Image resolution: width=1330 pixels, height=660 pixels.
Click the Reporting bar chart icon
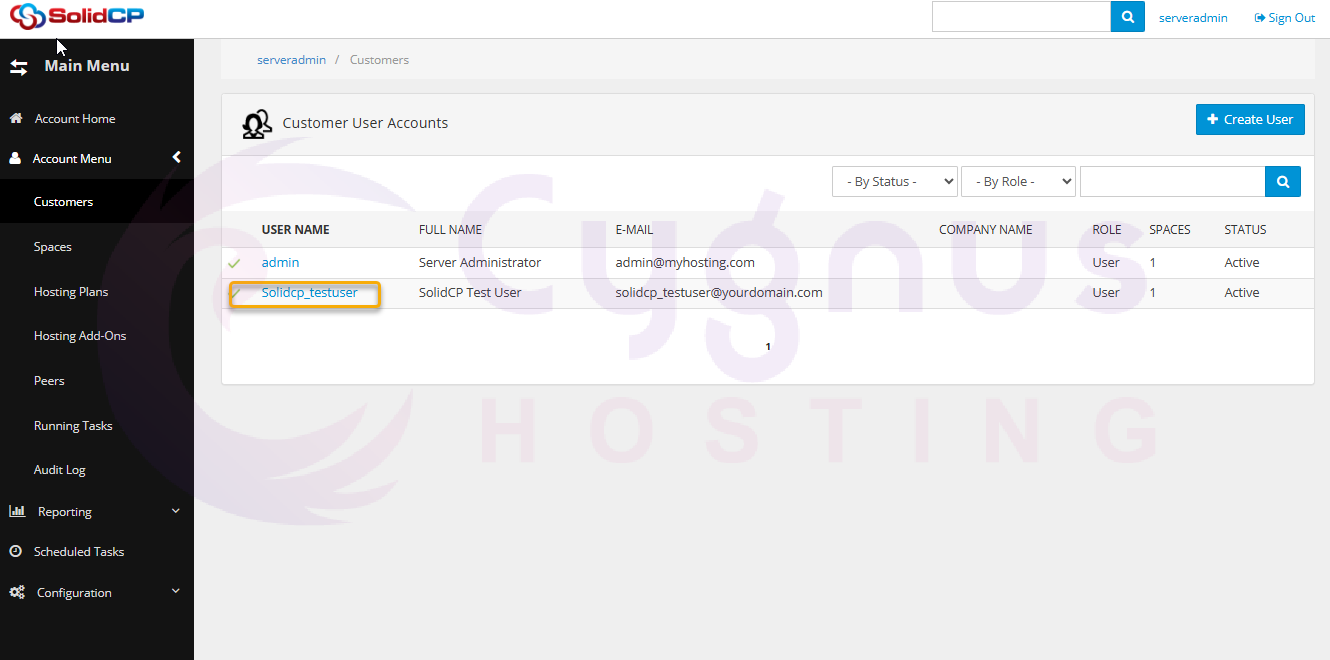(17, 511)
